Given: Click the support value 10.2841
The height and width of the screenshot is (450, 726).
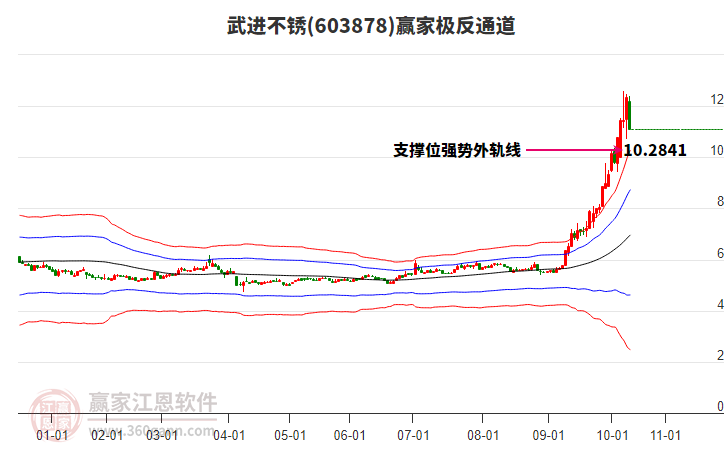Looking at the screenshot, I should coord(655,150).
